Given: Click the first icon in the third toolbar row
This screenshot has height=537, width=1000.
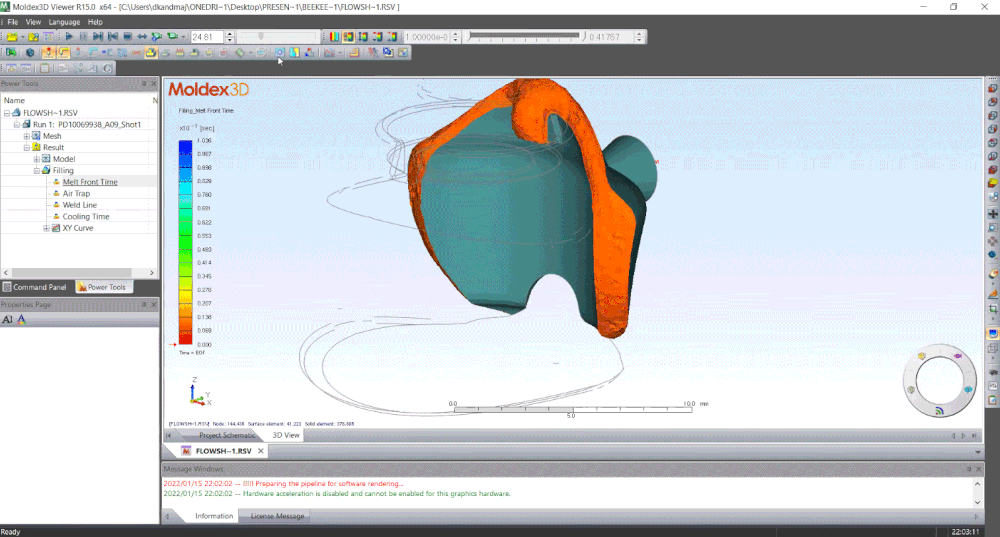Looking at the screenshot, I should (11, 68).
